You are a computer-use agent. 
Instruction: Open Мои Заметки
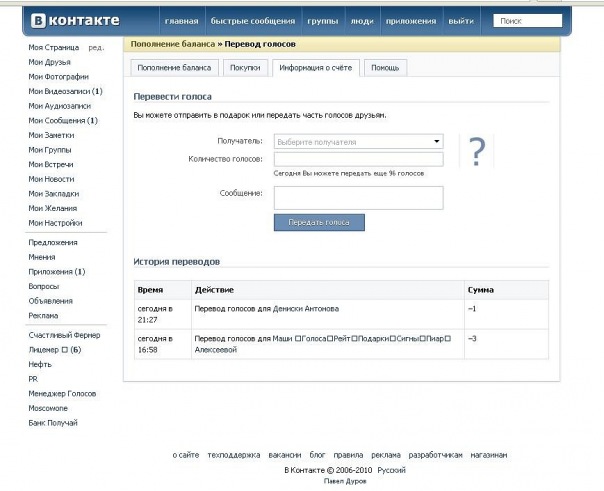(x=51, y=135)
